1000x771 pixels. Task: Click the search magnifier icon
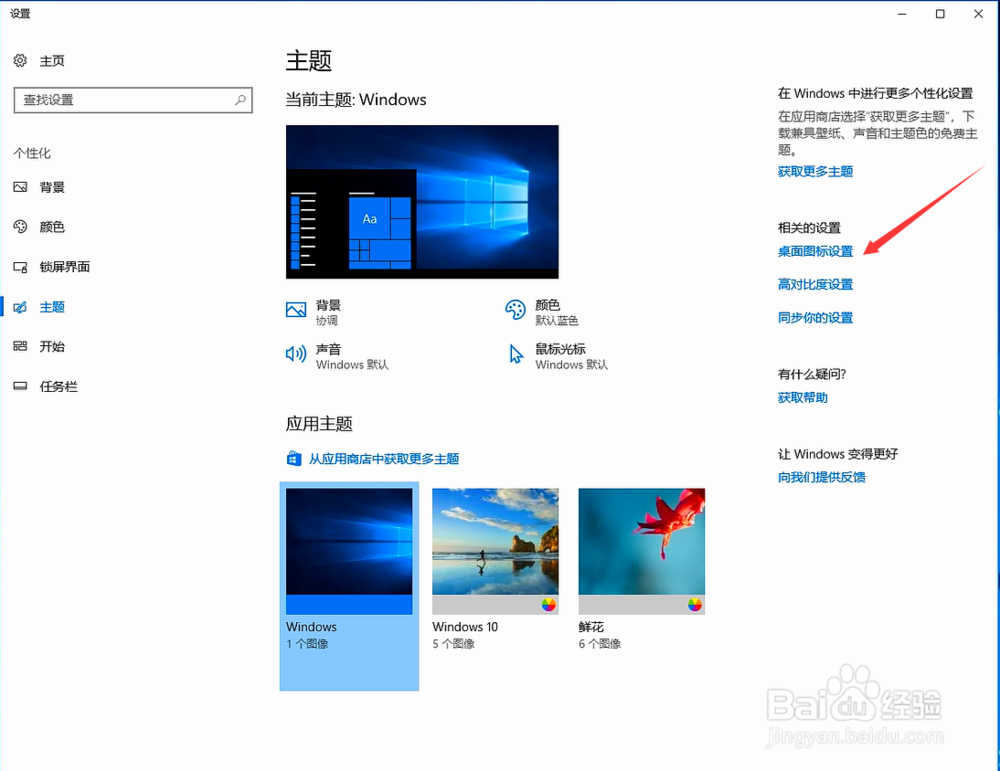point(240,100)
